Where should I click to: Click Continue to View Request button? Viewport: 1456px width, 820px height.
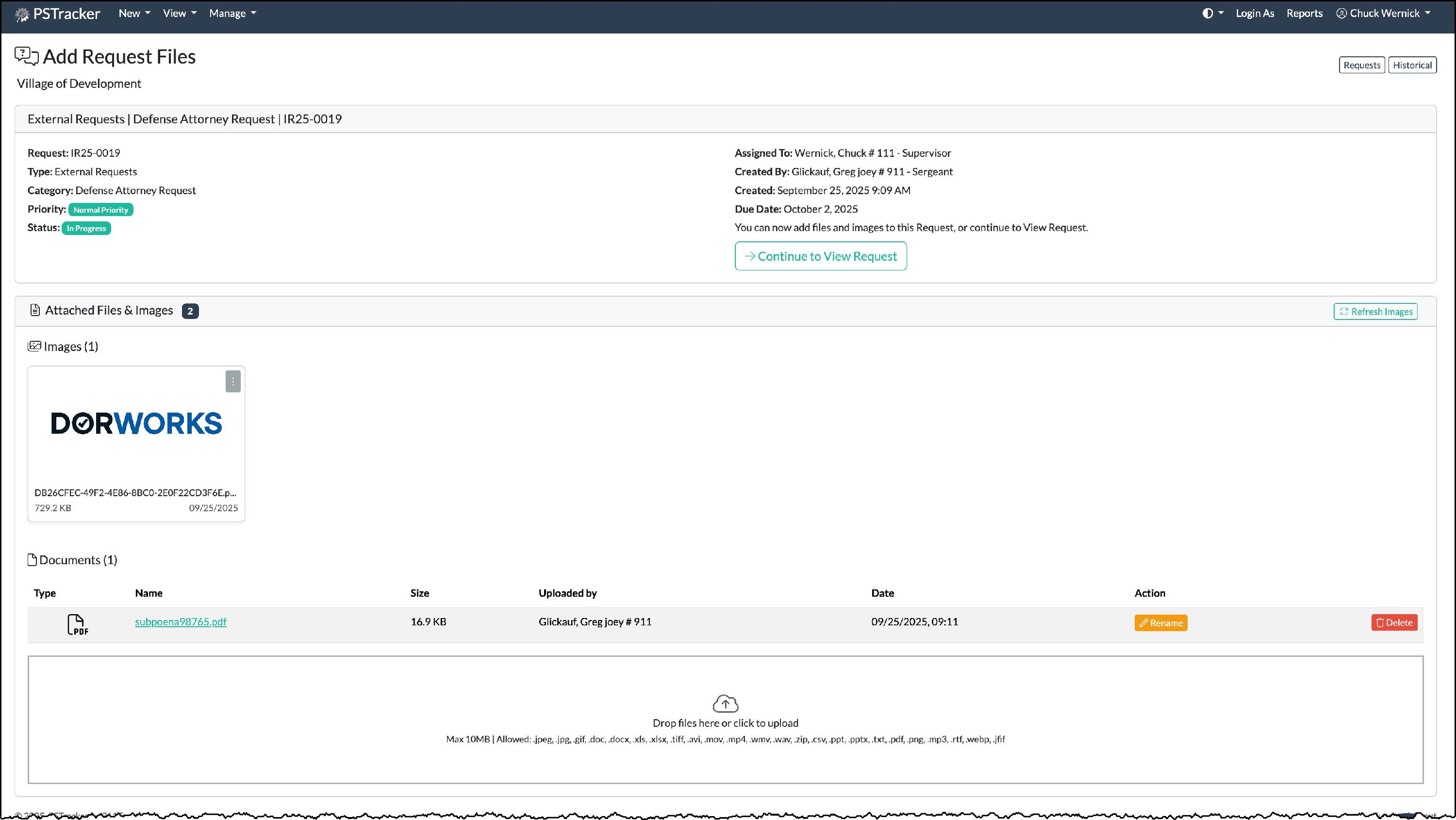[820, 256]
